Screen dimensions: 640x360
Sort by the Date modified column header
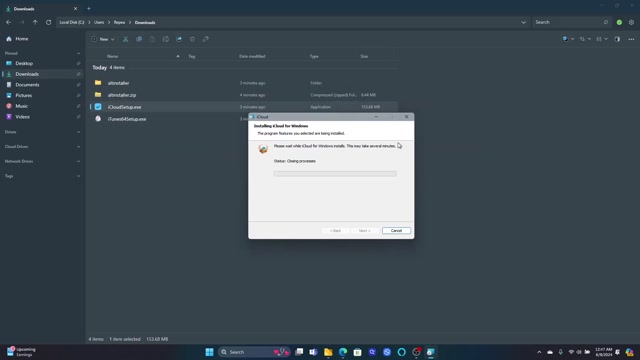(x=252, y=56)
